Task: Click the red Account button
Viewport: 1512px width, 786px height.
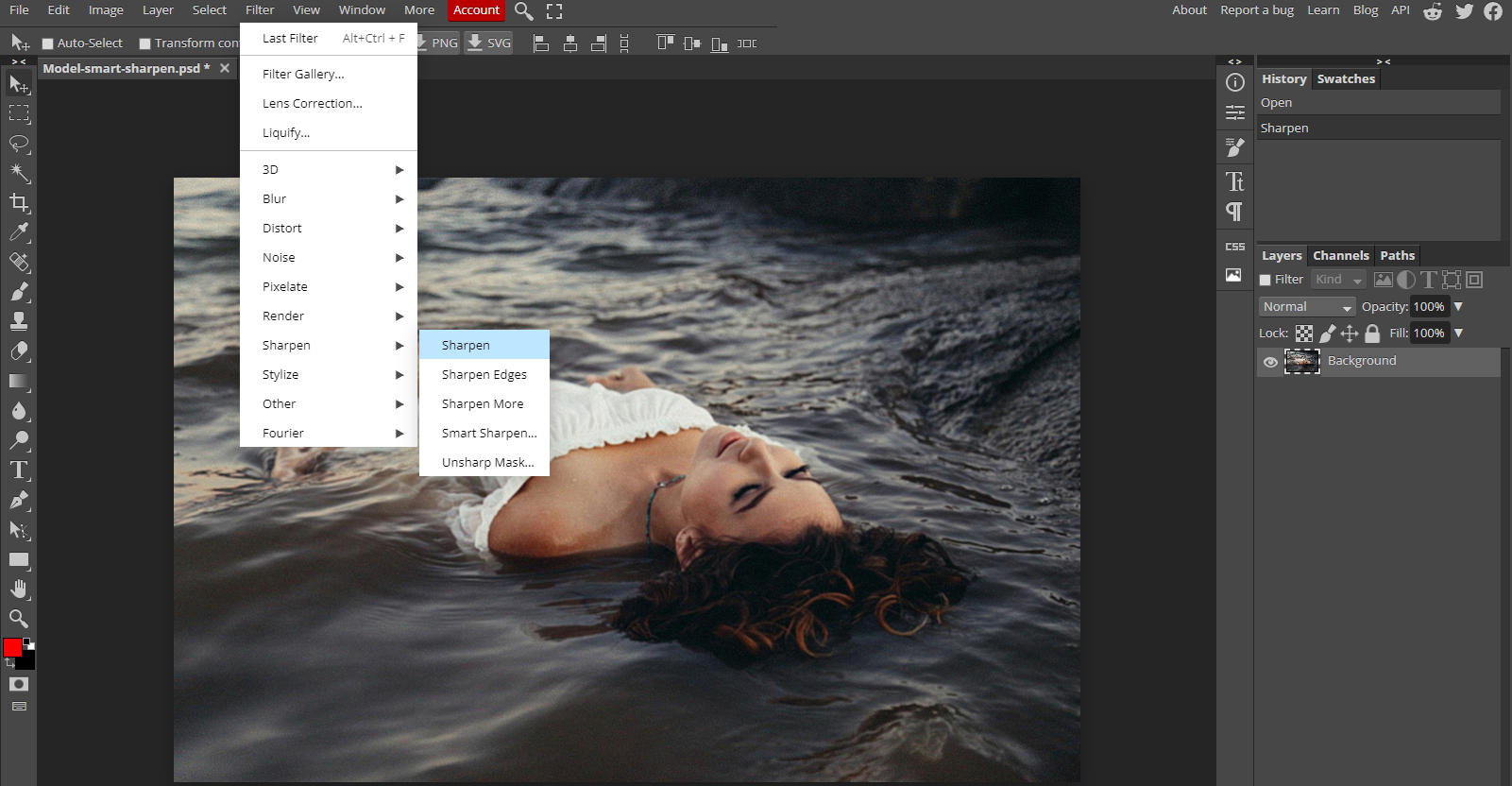Action: [x=476, y=10]
